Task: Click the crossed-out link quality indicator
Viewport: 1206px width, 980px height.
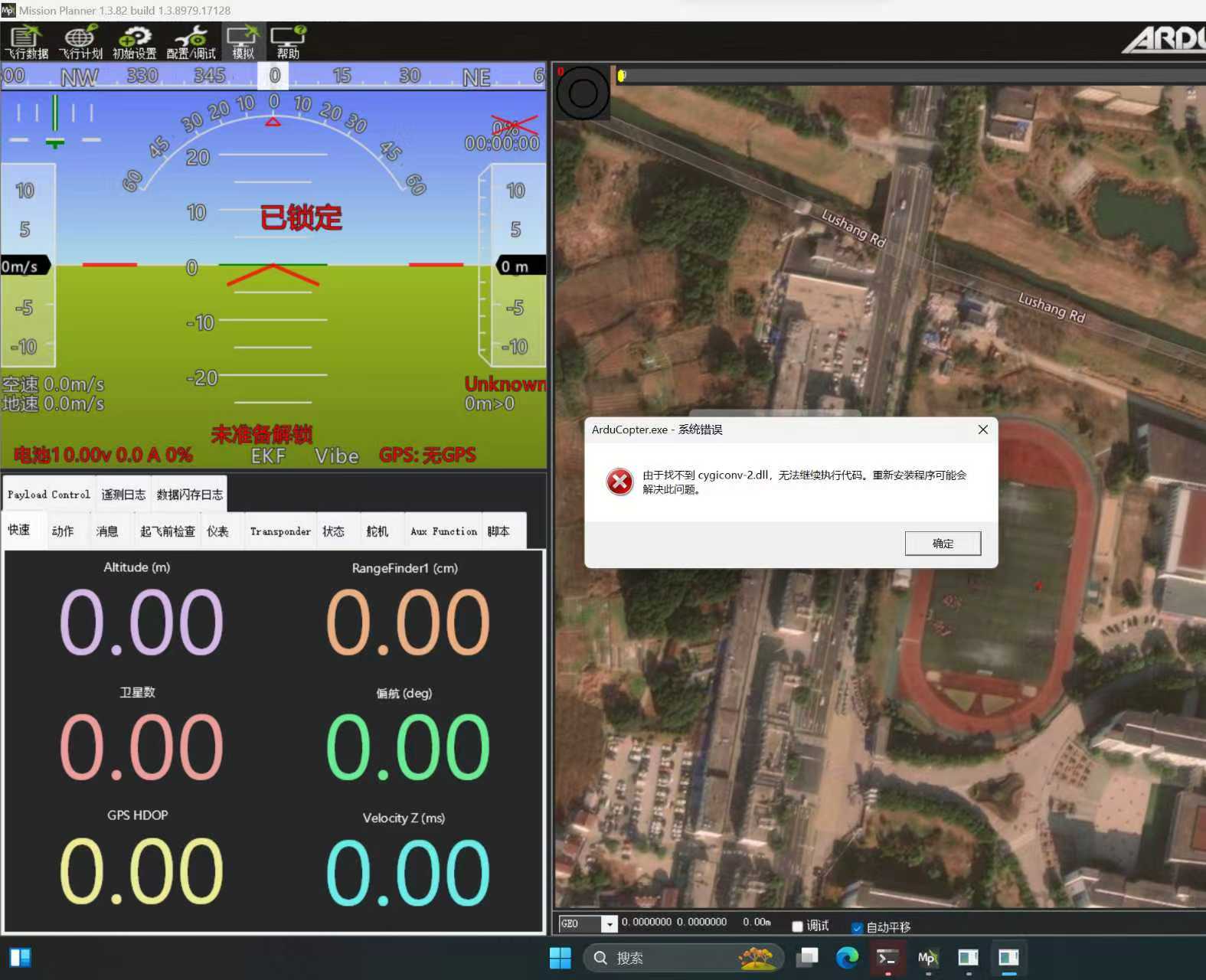Action: [514, 126]
